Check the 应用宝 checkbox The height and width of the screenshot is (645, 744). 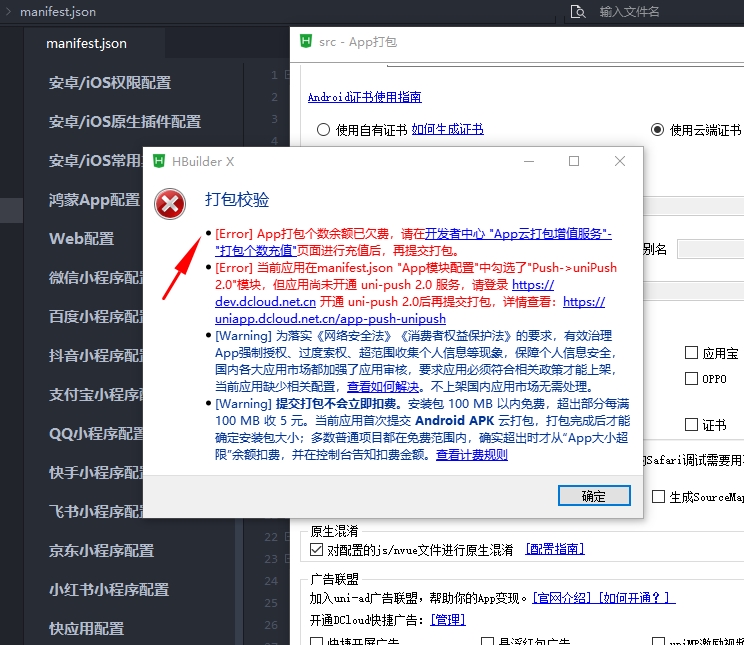click(x=691, y=353)
